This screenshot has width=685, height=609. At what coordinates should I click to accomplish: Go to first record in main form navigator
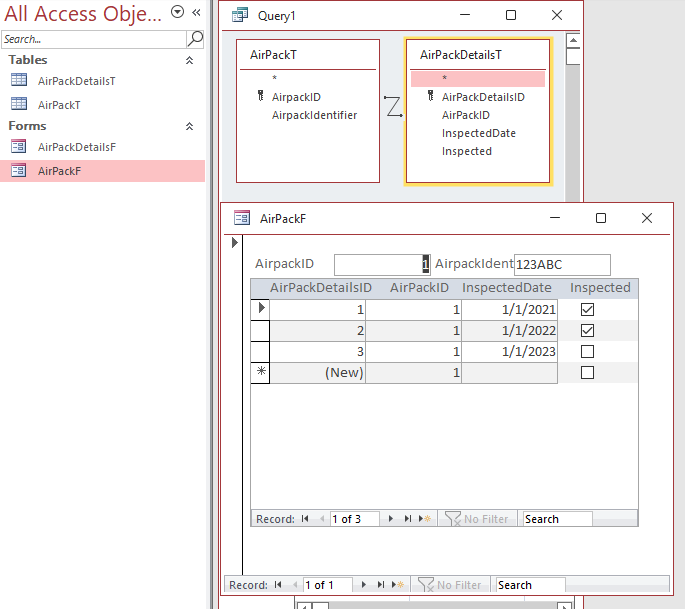click(278, 585)
